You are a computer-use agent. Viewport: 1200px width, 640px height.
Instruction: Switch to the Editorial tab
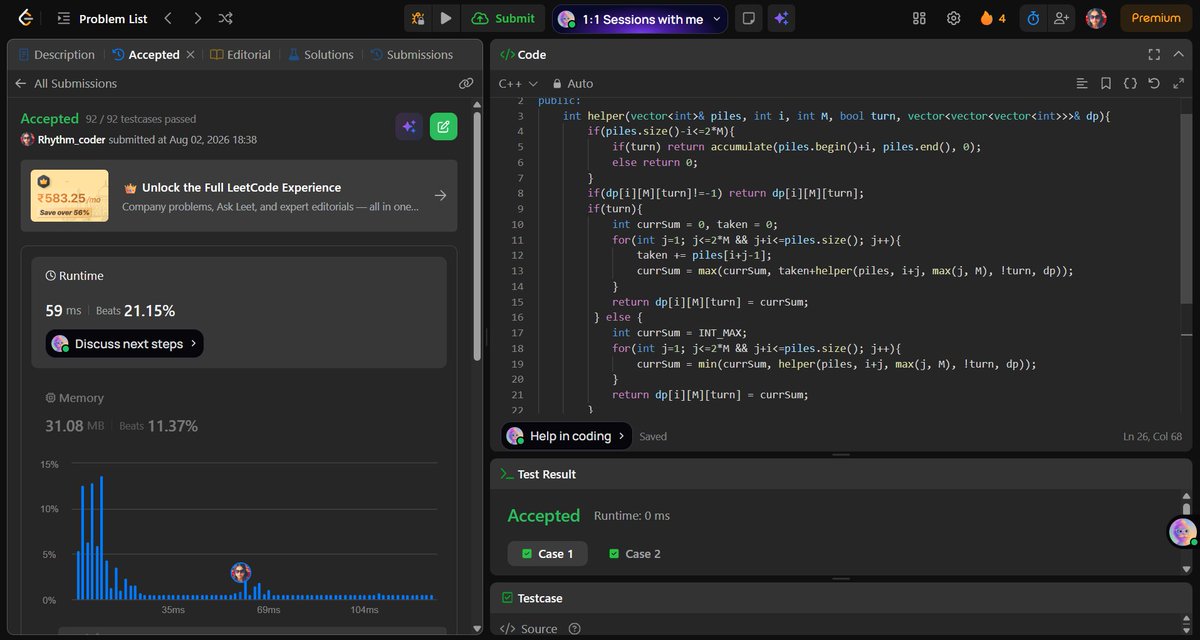(241, 55)
